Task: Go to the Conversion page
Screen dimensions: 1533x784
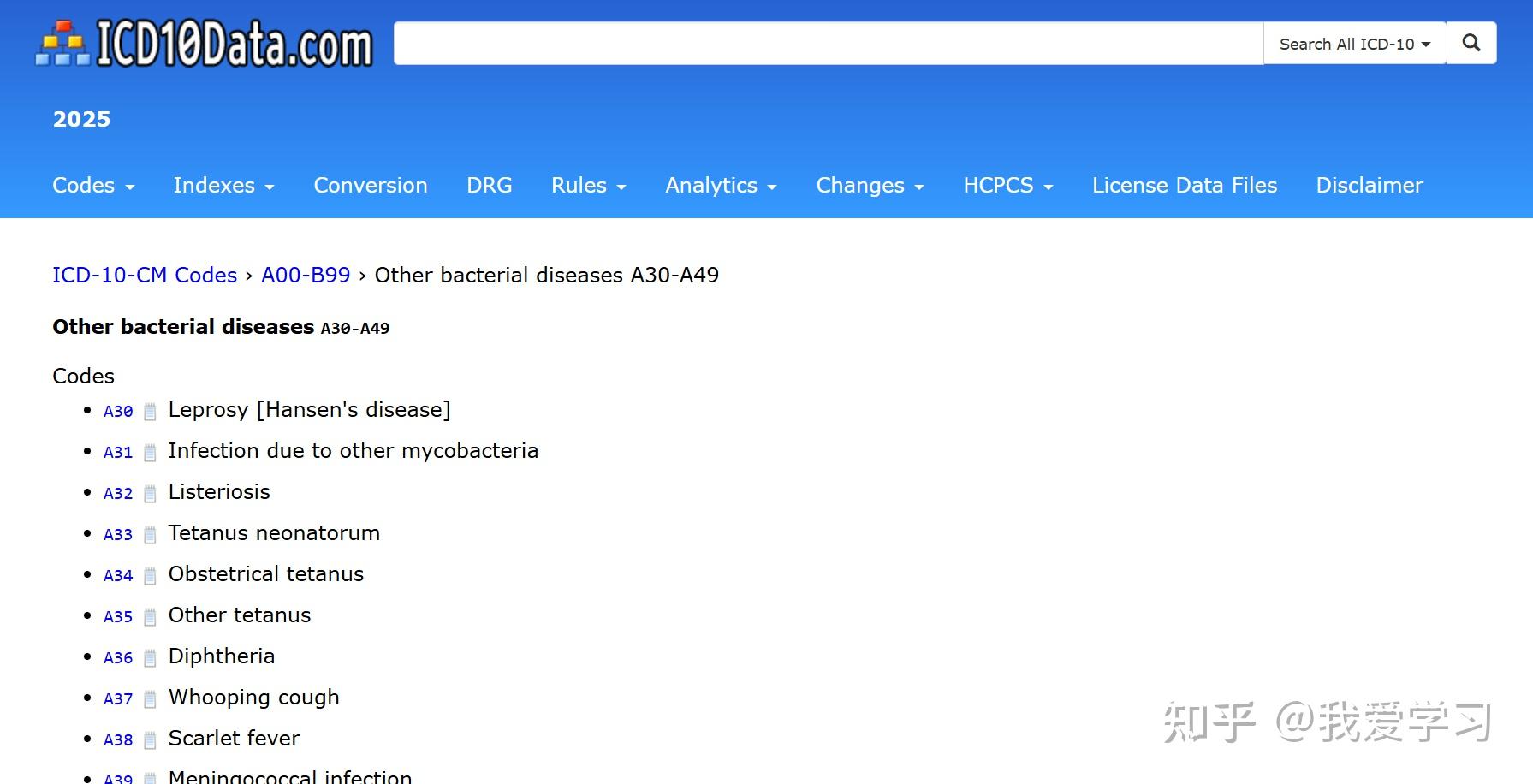Action: point(371,186)
